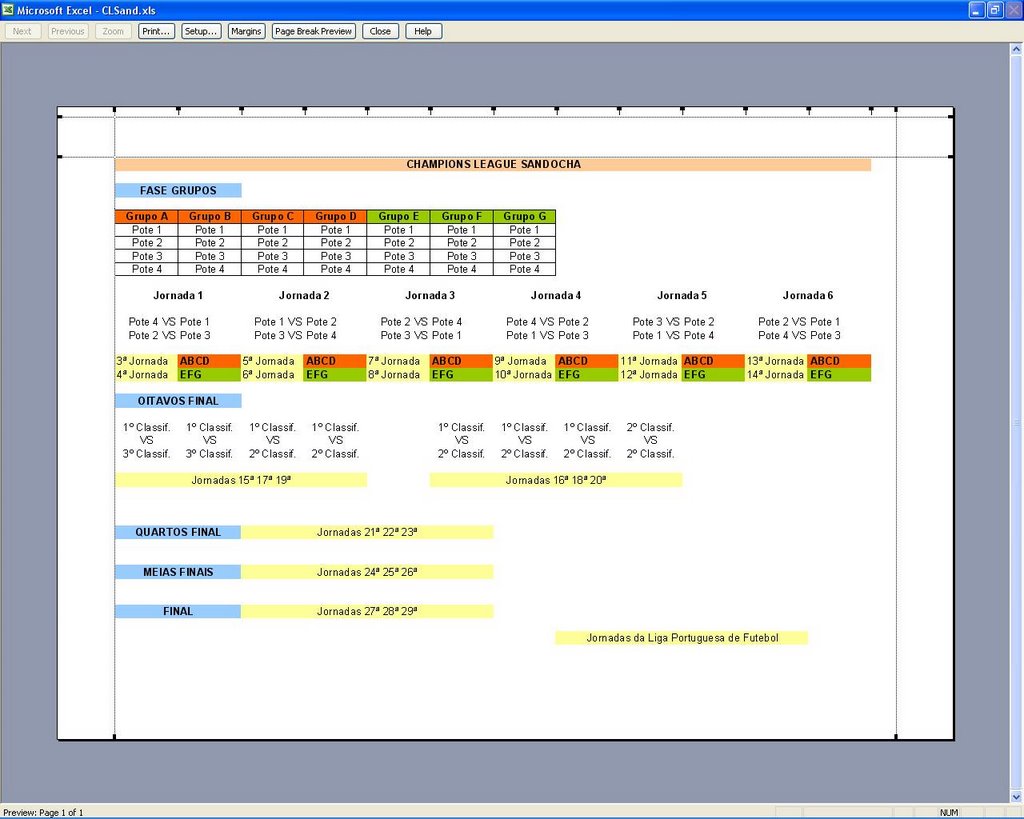1024x819 pixels.
Task: Select the '9ª Jornada' label
Action: [x=520, y=361]
